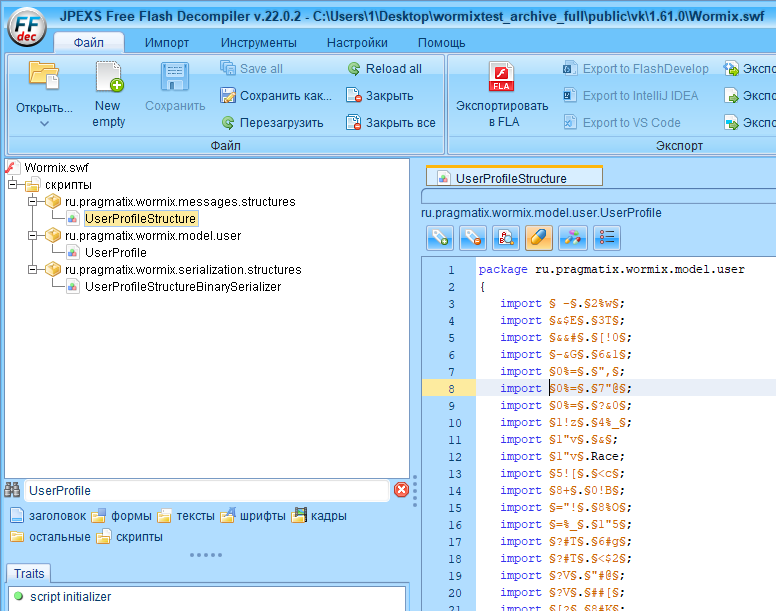
Task: Click Reload all in the ribbon
Action: (x=385, y=68)
